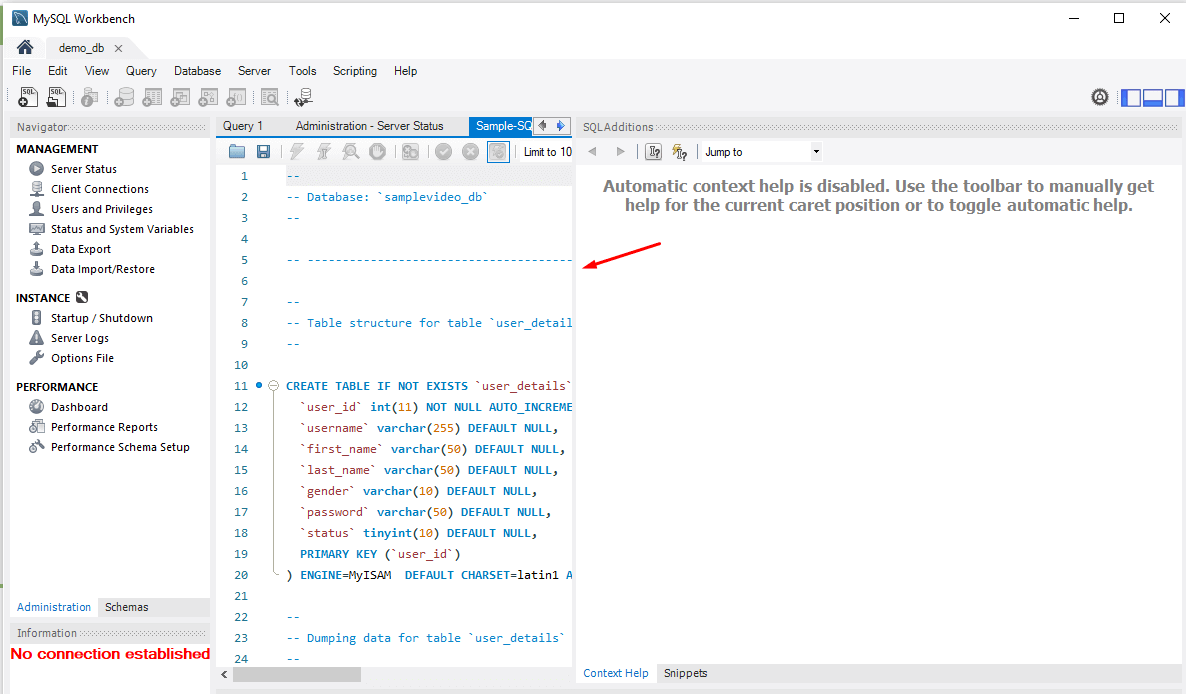Toggle the left sidebar panel visibility

click(x=1131, y=97)
